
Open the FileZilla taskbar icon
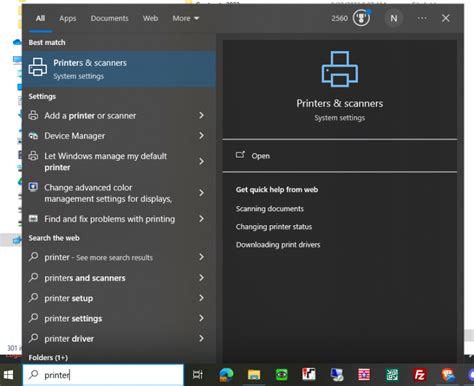tap(420, 375)
